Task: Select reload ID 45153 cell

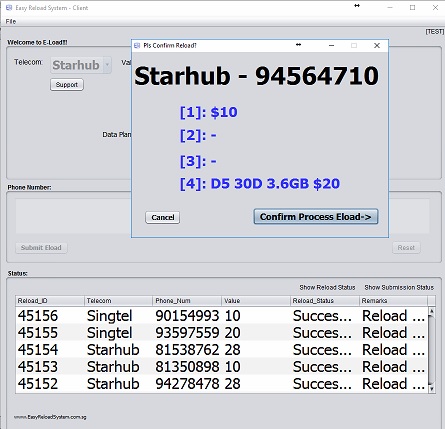Action: 50,367
